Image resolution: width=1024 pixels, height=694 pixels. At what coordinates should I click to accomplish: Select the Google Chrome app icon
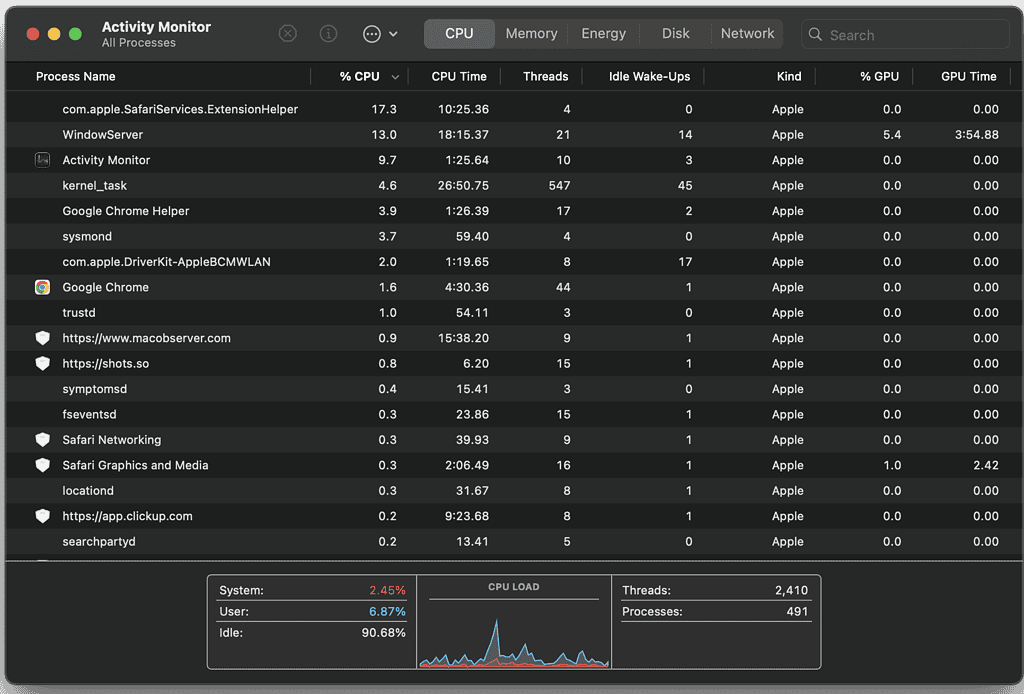42,287
